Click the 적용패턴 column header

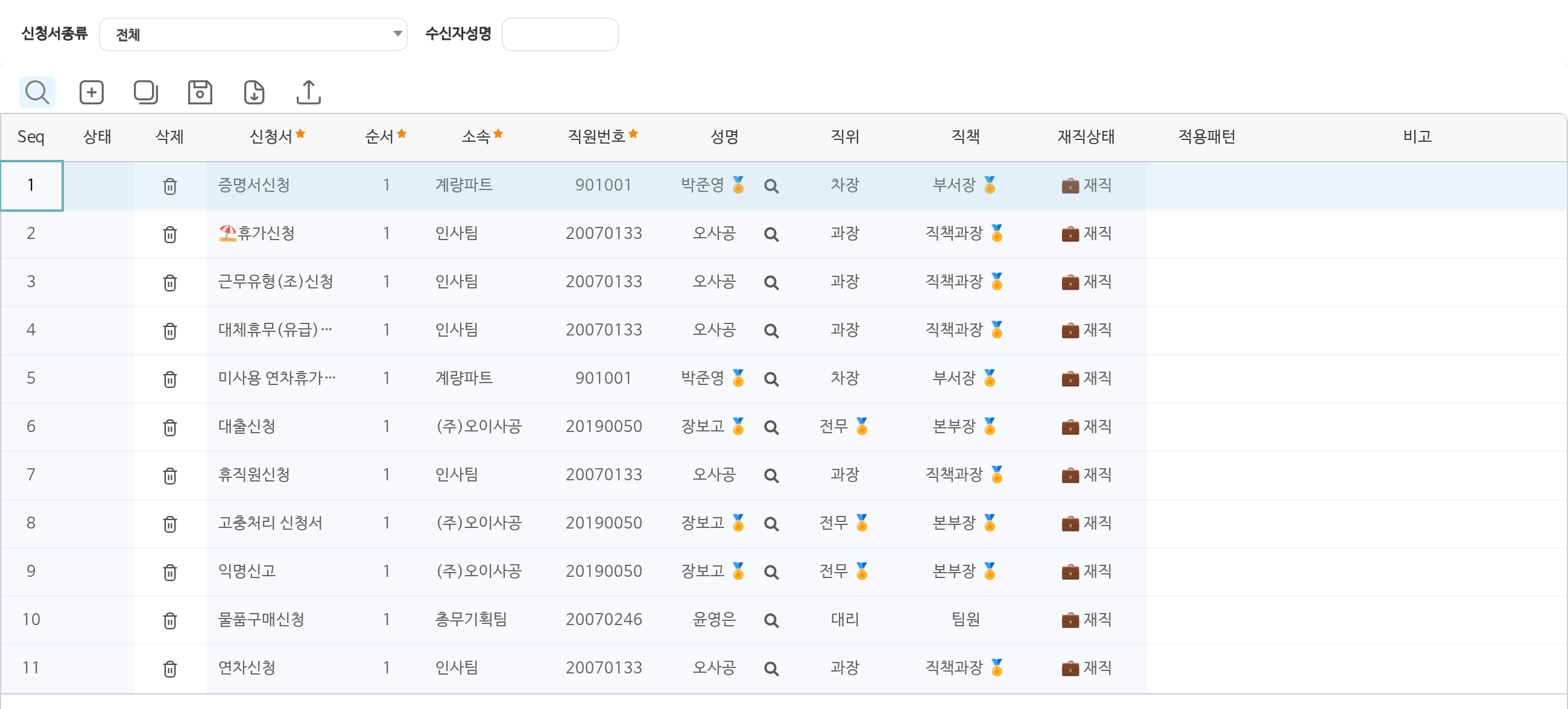[x=1206, y=136]
